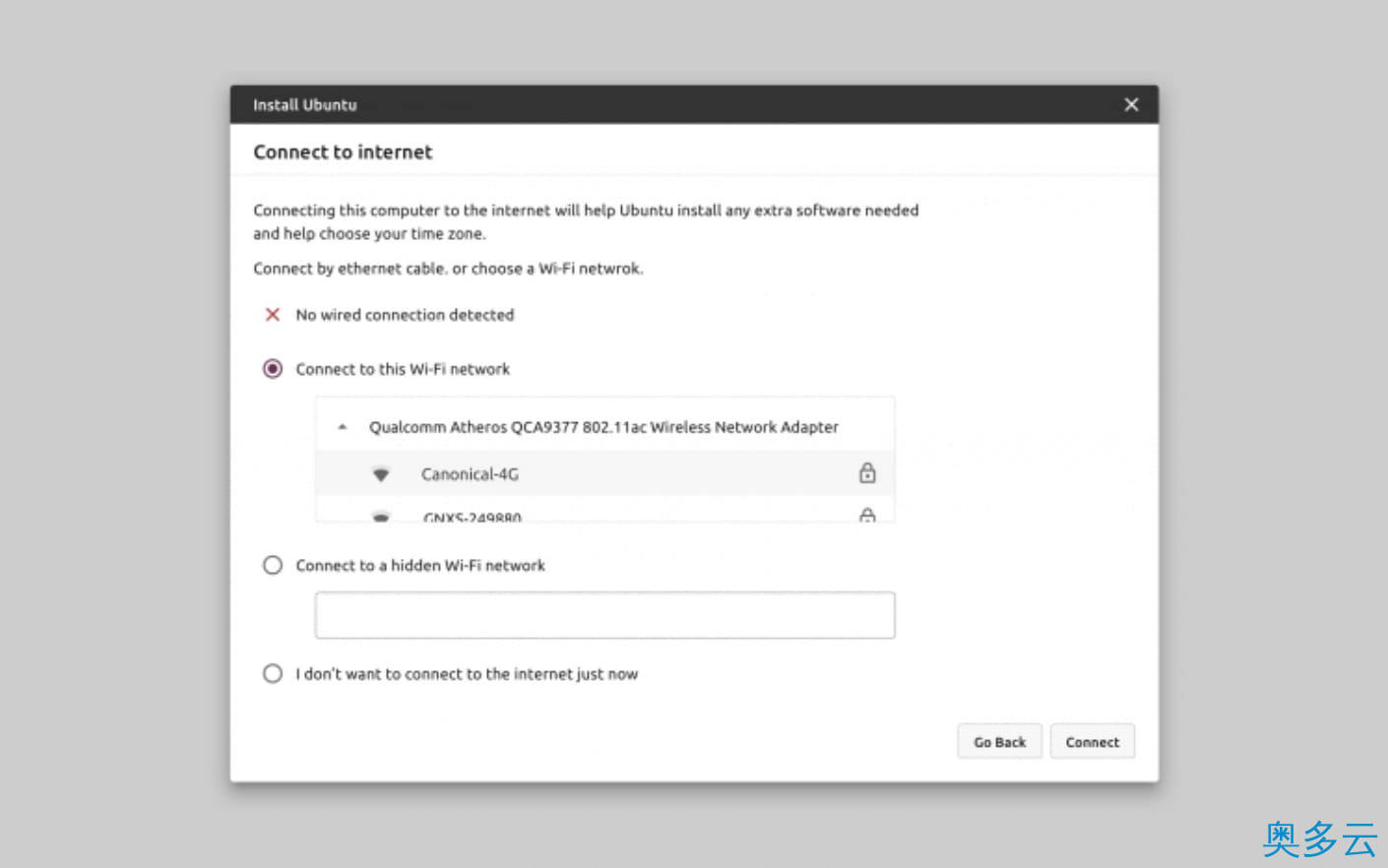This screenshot has height=868, width=1388.
Task: Click the Go Back button
Action: (999, 742)
